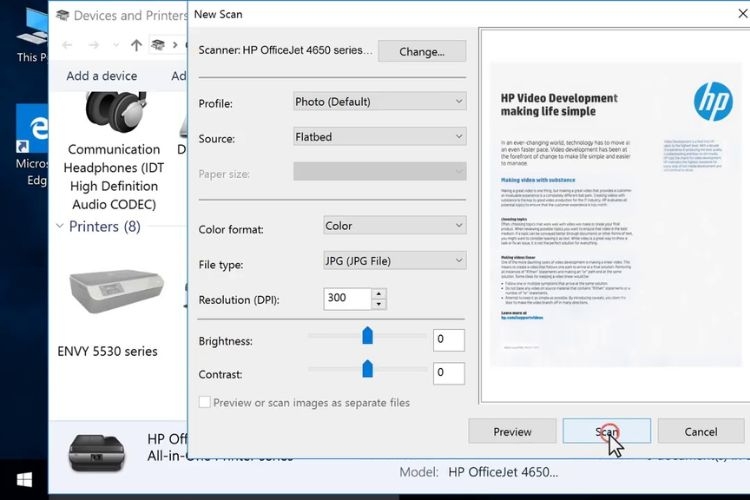Click the Devices and Printers address bar icon
Viewport: 750px width, 500px height.
158,45
